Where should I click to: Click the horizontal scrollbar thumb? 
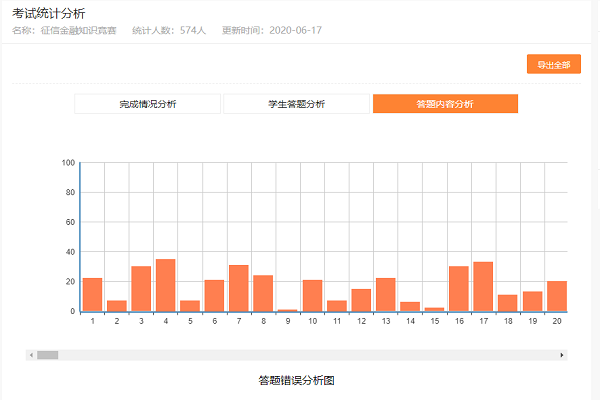48,355
